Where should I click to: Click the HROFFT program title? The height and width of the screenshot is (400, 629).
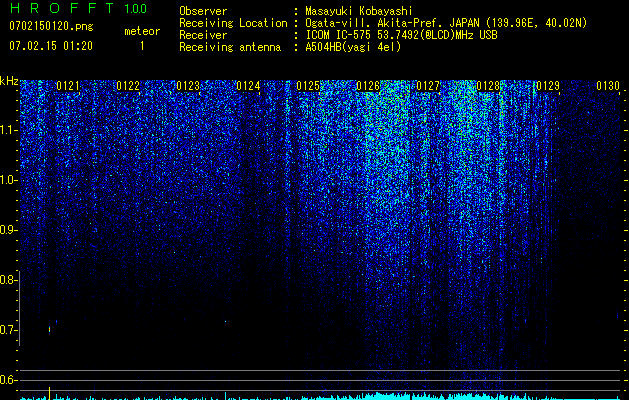click(x=63, y=8)
